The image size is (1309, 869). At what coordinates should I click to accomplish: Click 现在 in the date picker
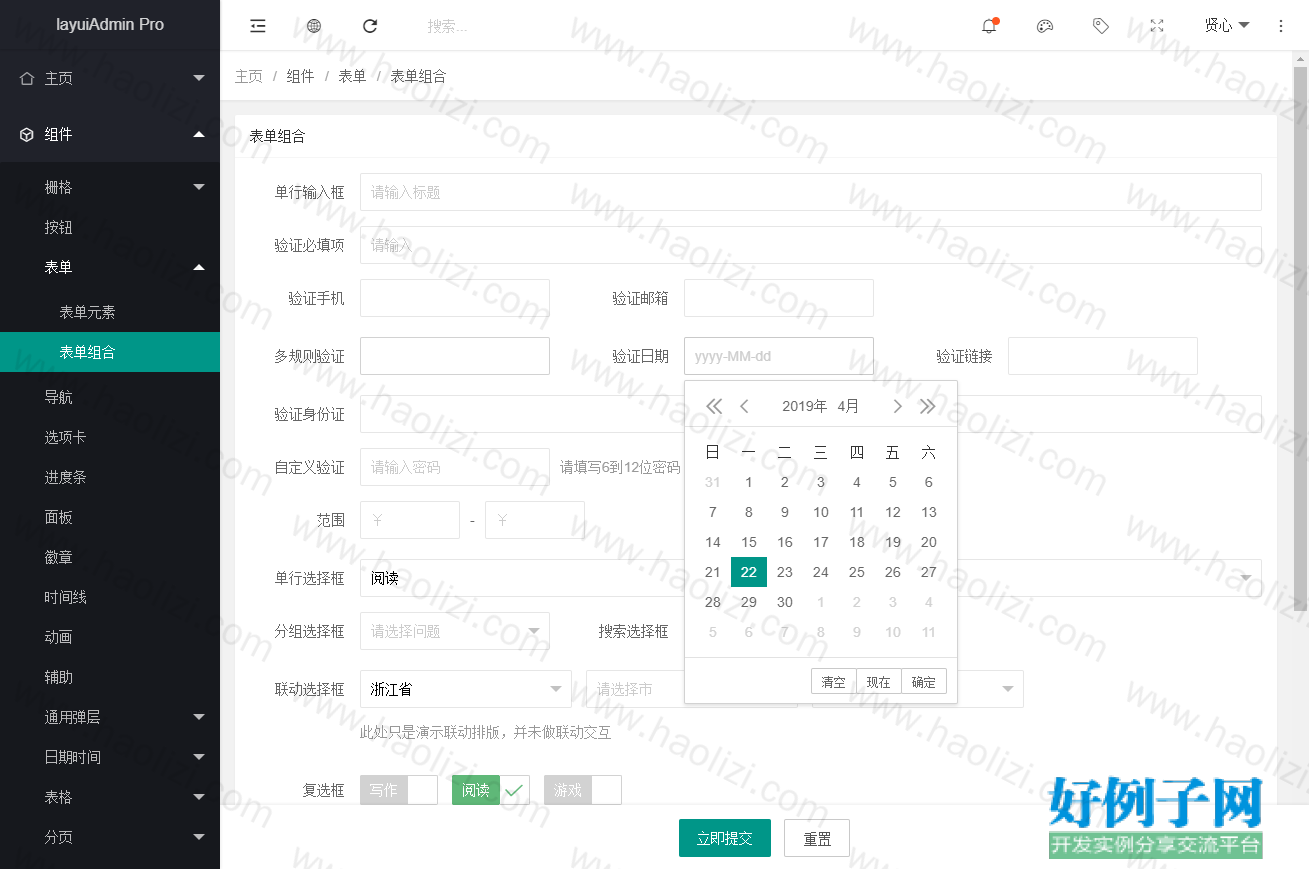click(x=879, y=682)
